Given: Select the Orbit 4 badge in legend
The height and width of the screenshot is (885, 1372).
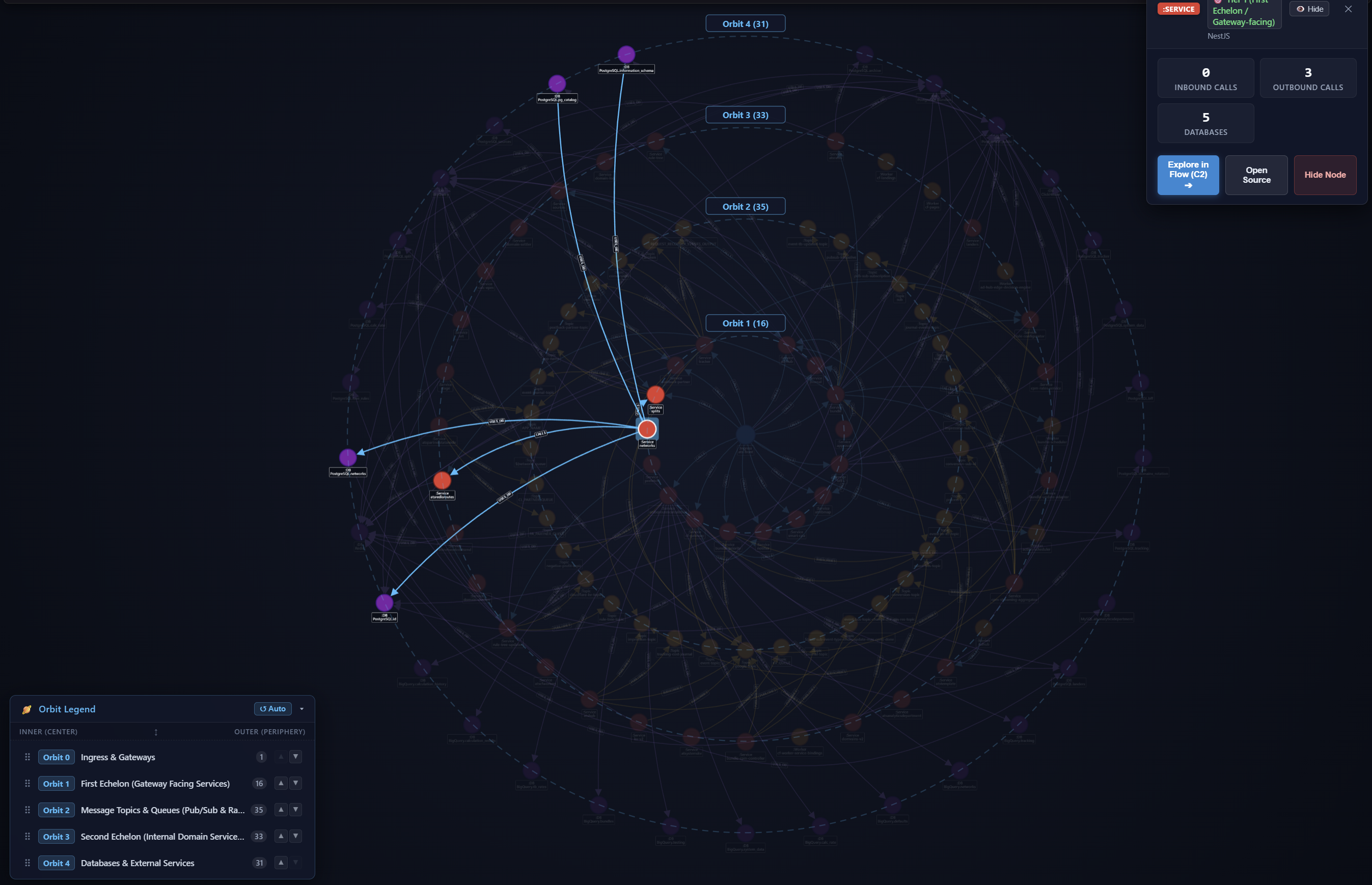Looking at the screenshot, I should tap(57, 863).
